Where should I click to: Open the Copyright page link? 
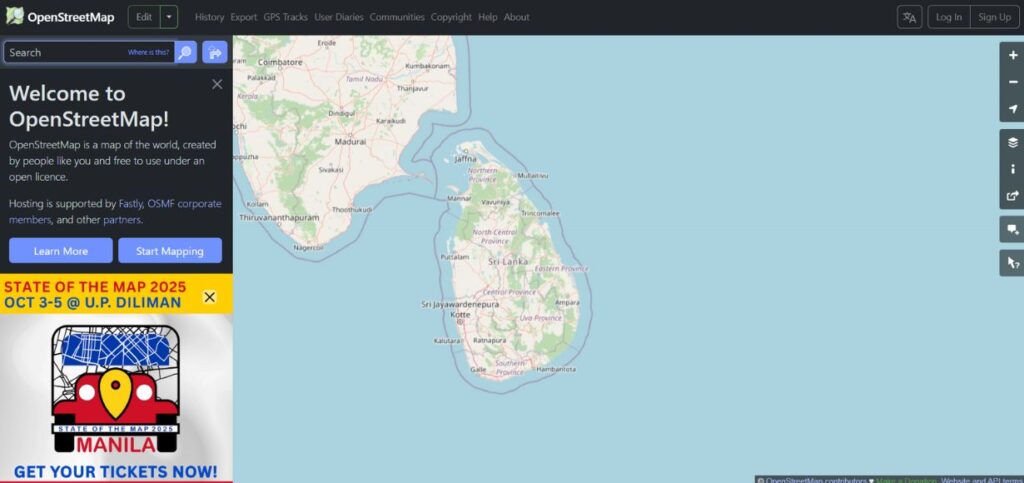coord(451,17)
